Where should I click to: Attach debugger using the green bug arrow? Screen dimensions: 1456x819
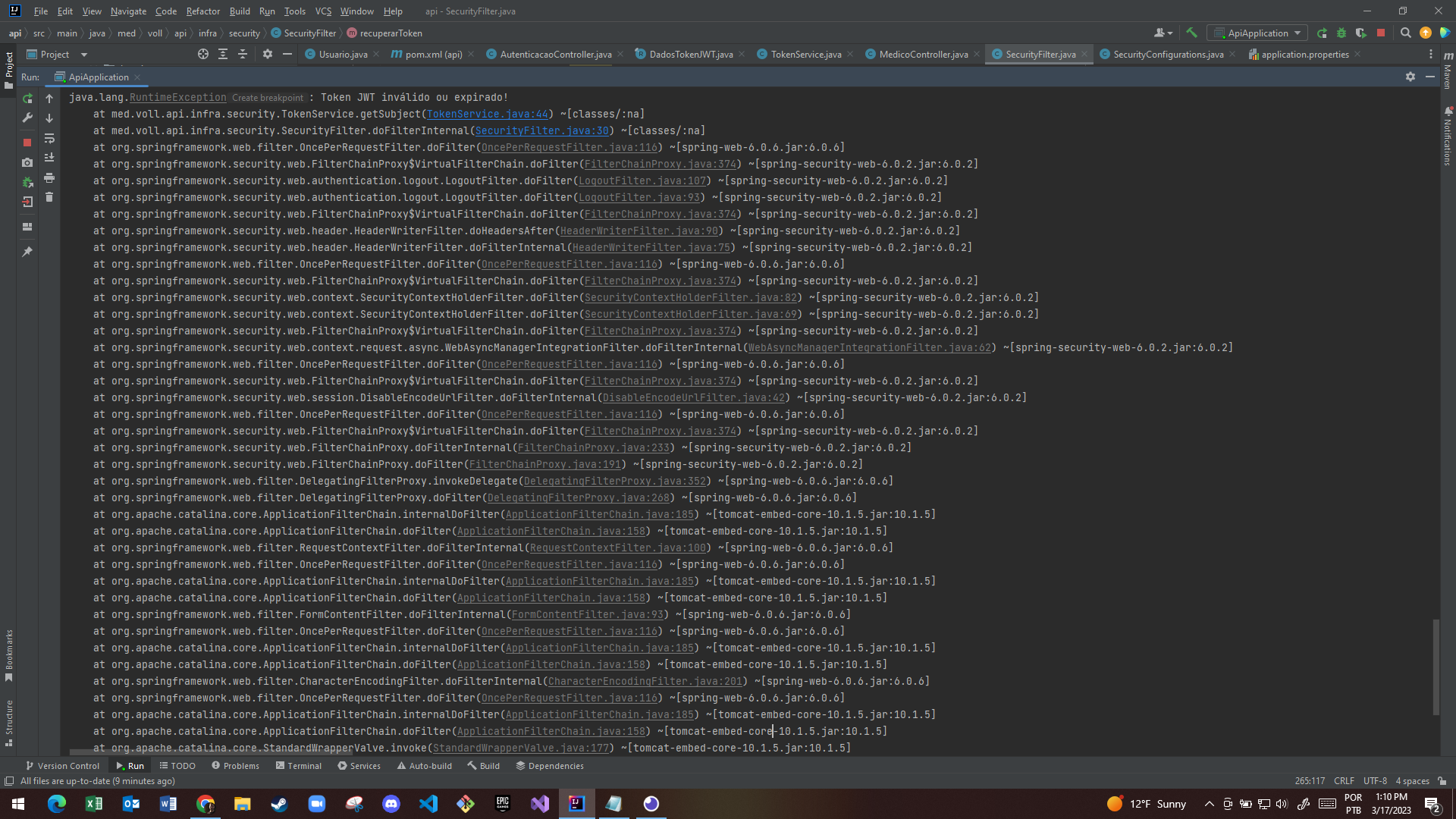[x=27, y=182]
